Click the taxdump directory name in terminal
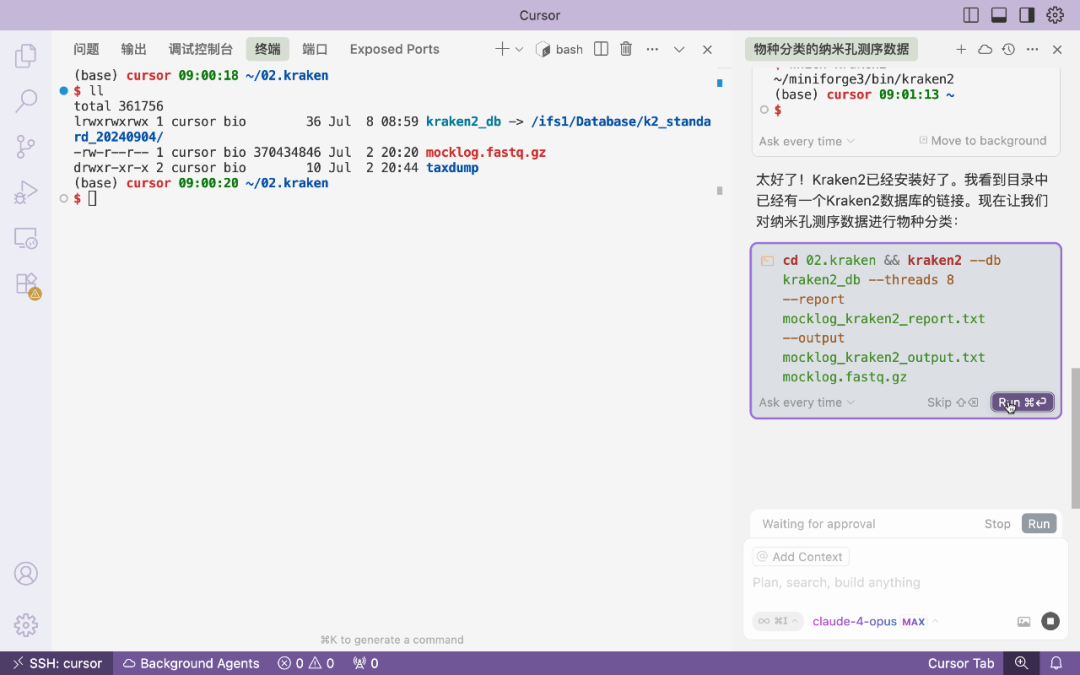This screenshot has height=675, width=1080. [452, 167]
